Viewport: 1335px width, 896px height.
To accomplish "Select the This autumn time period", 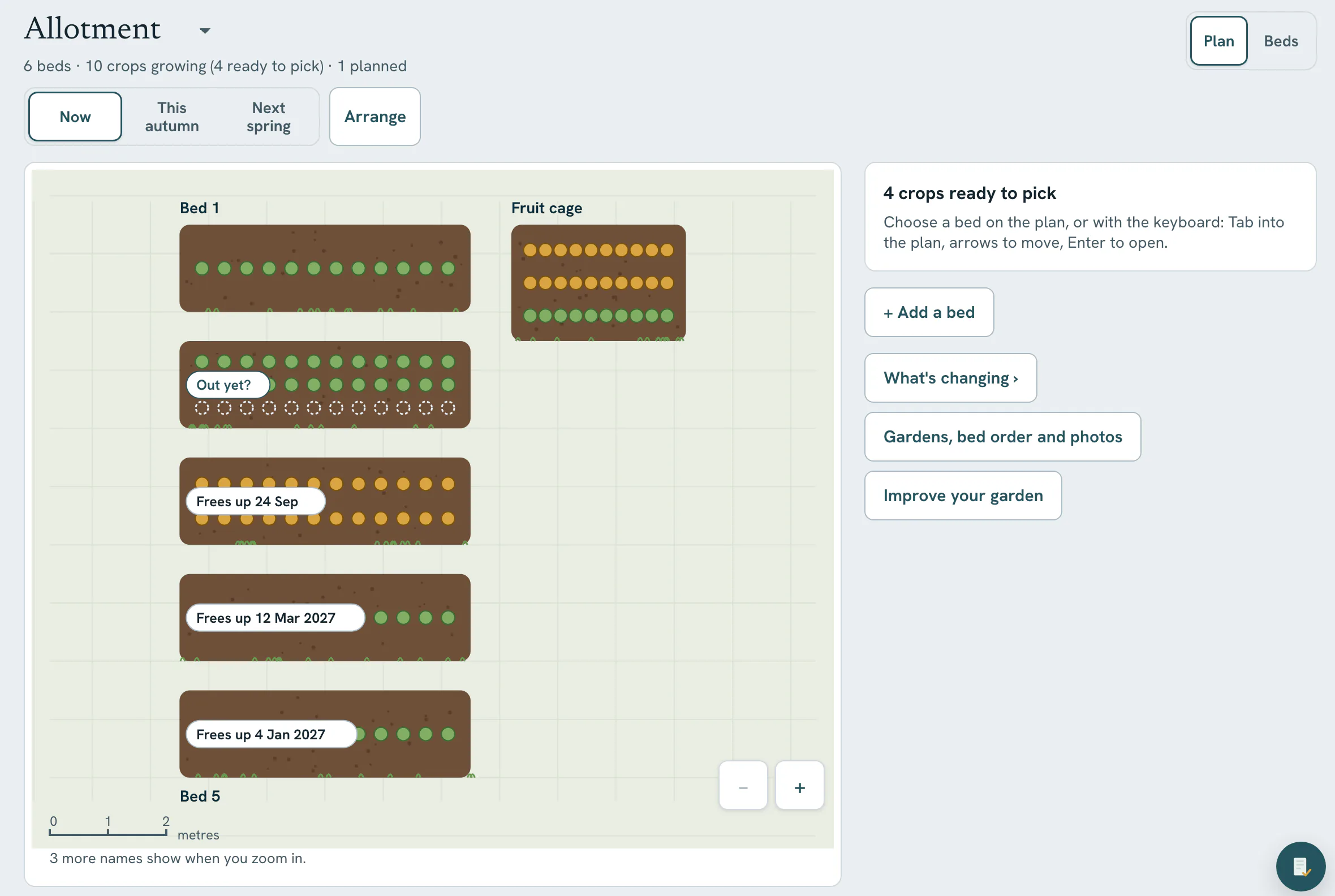I will click(172, 117).
